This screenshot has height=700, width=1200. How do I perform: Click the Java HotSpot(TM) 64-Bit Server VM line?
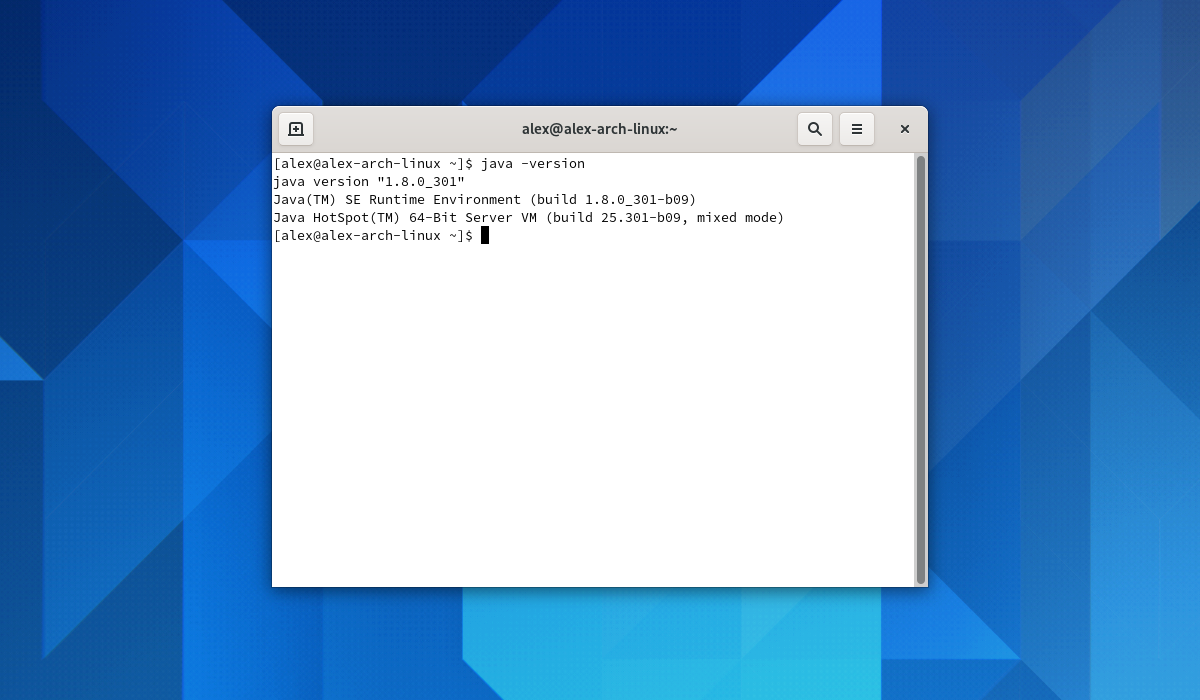(x=529, y=217)
